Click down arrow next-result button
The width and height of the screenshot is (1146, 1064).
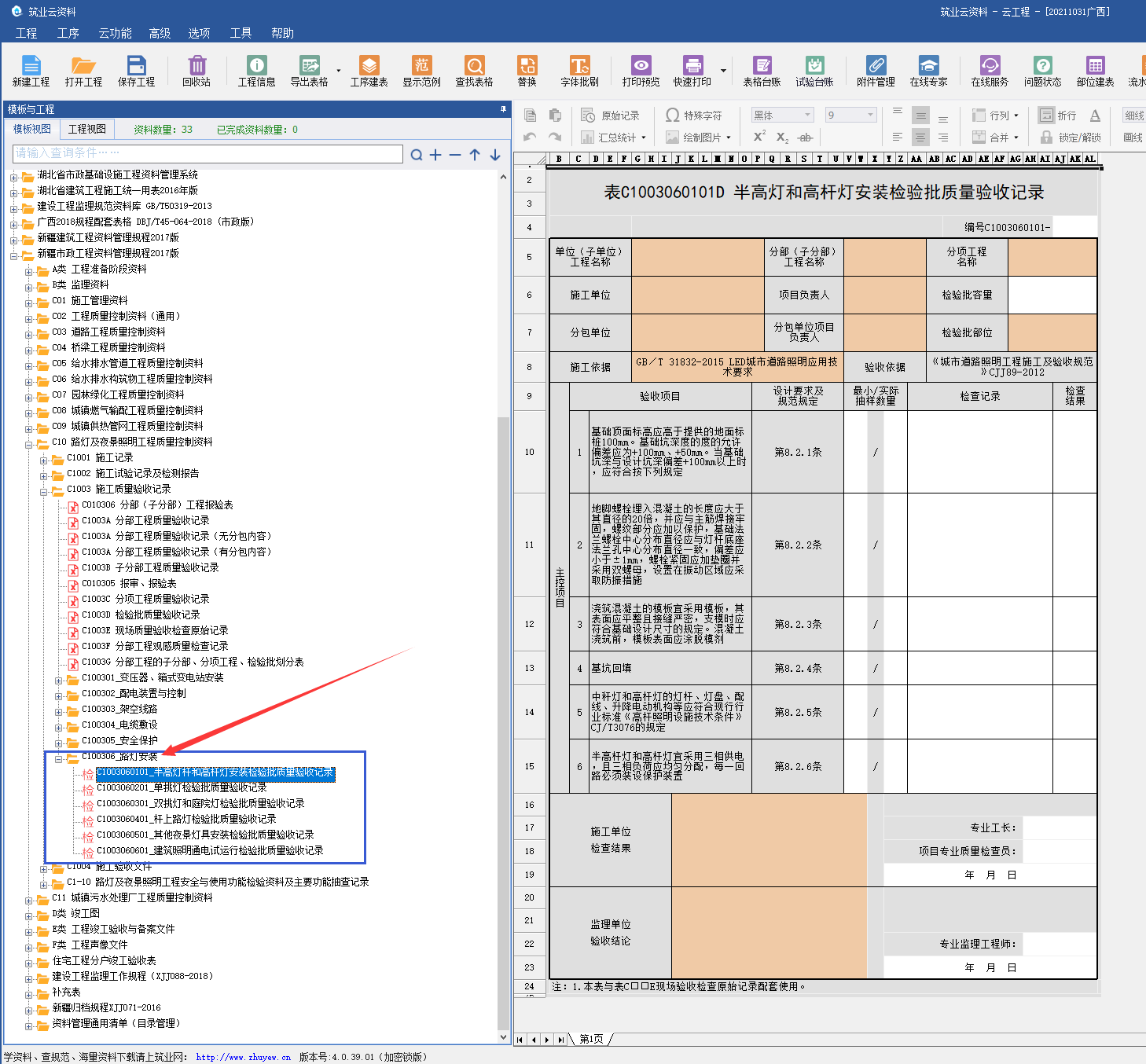pyautogui.click(x=495, y=155)
